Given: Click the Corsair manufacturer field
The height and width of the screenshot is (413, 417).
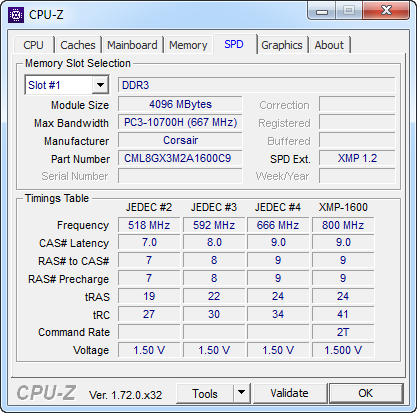Looking at the screenshot, I should click(180, 140).
